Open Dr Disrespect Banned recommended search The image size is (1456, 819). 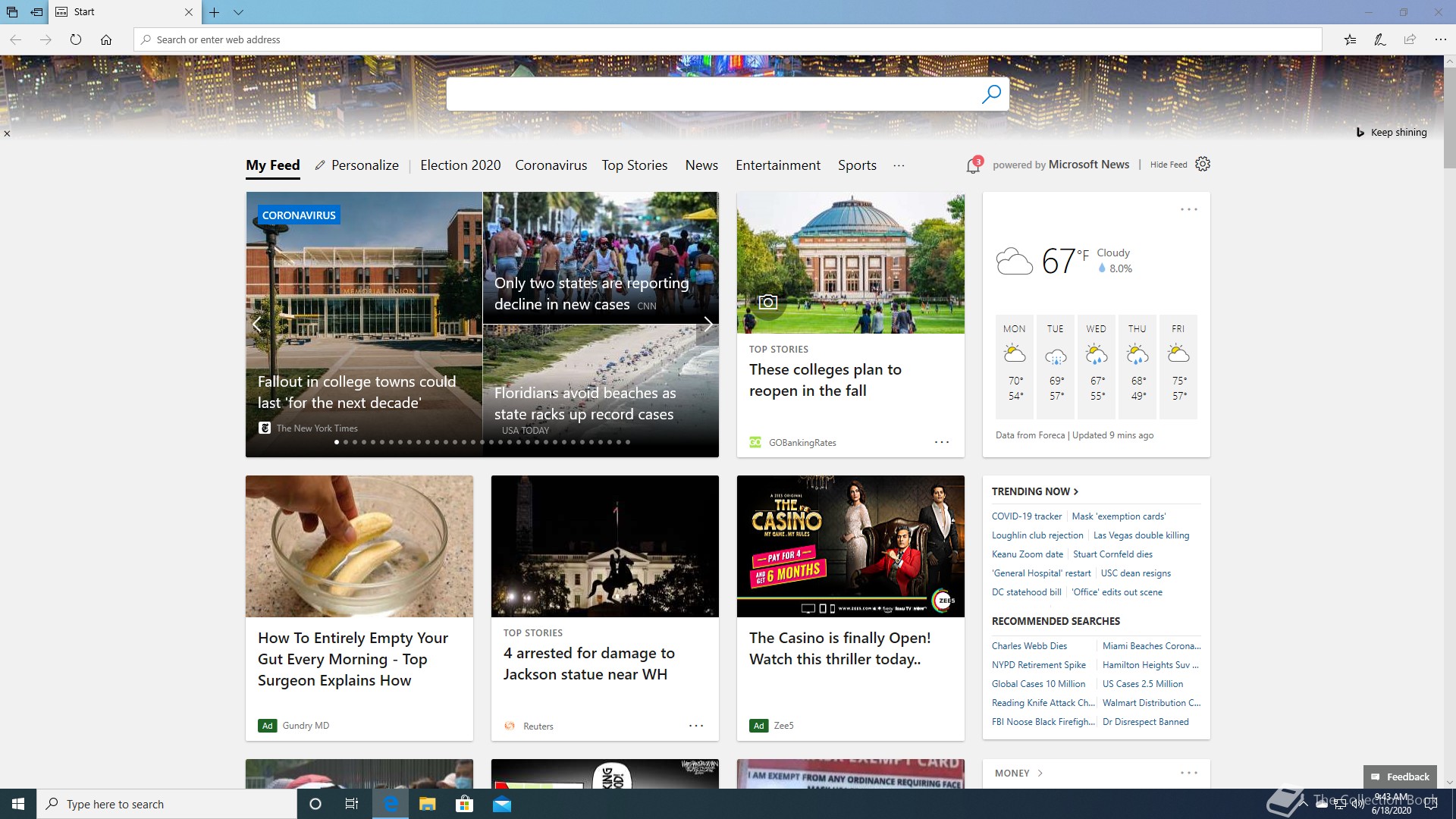tap(1146, 721)
